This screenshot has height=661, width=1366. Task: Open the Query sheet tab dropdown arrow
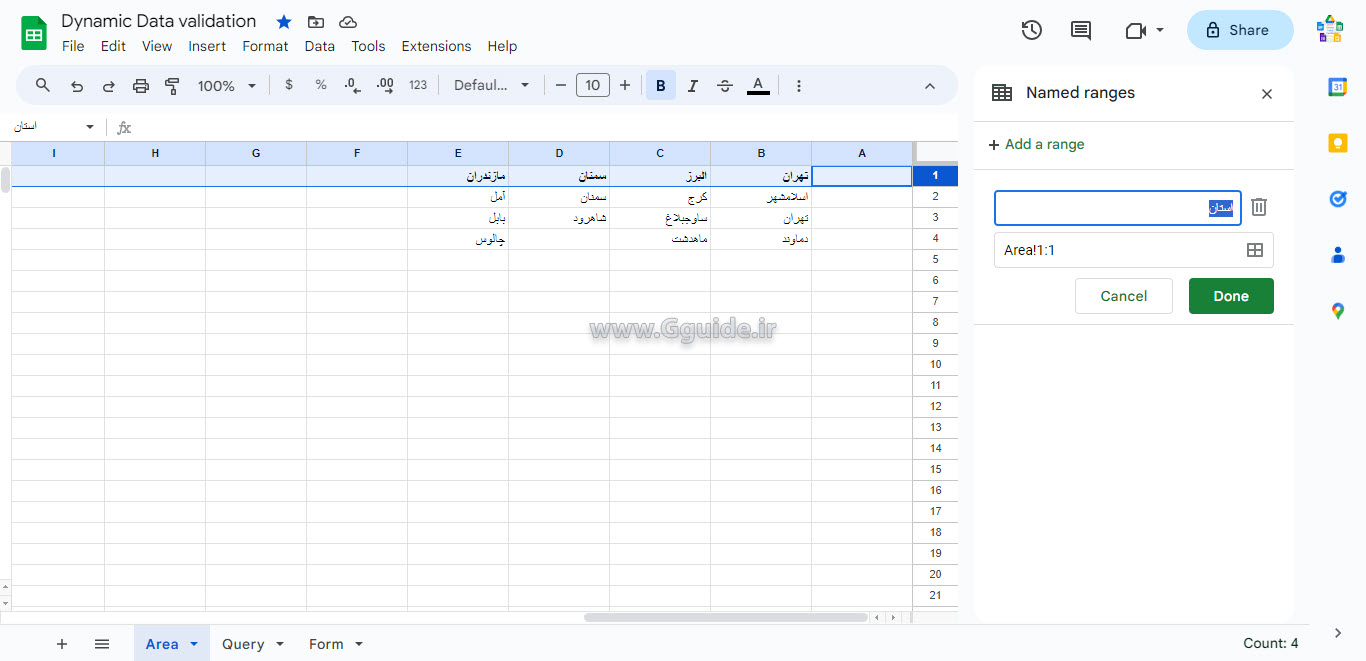(280, 645)
